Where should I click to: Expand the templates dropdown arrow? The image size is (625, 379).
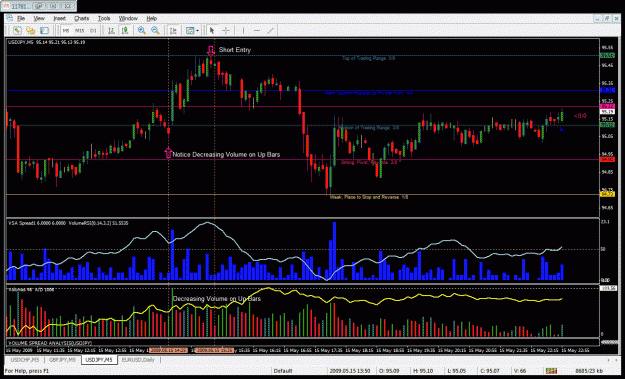(197, 30)
